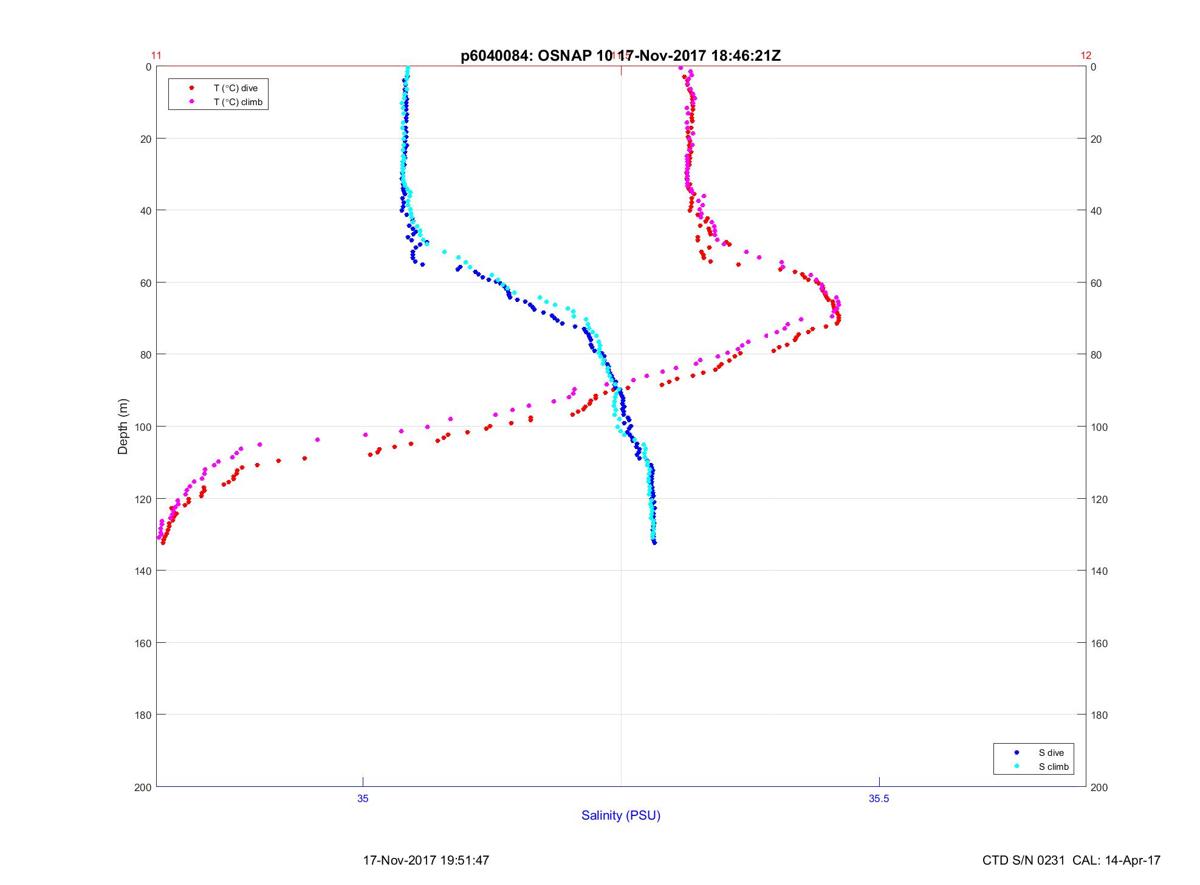This screenshot has width=1200, height=885.
Task: Click depth tick 20 on the right axis
Action: pyautogui.click(x=1096, y=139)
